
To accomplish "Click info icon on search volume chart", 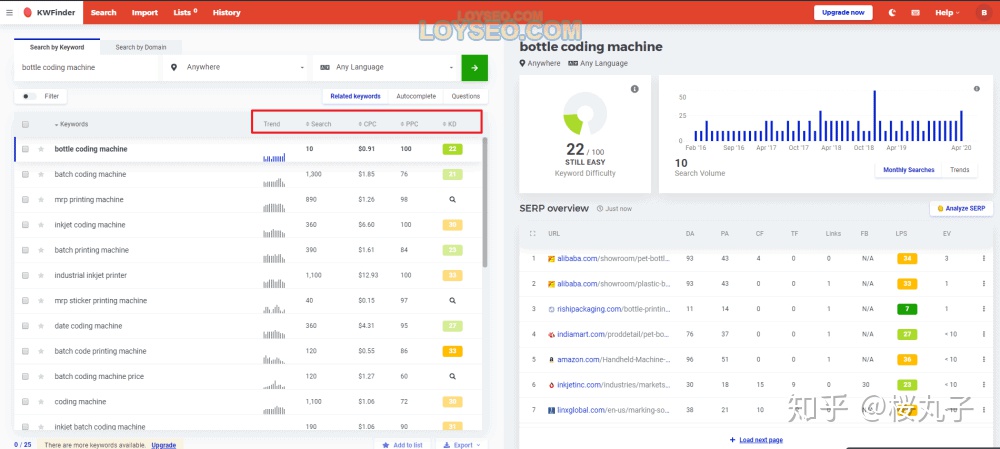I will [976, 89].
